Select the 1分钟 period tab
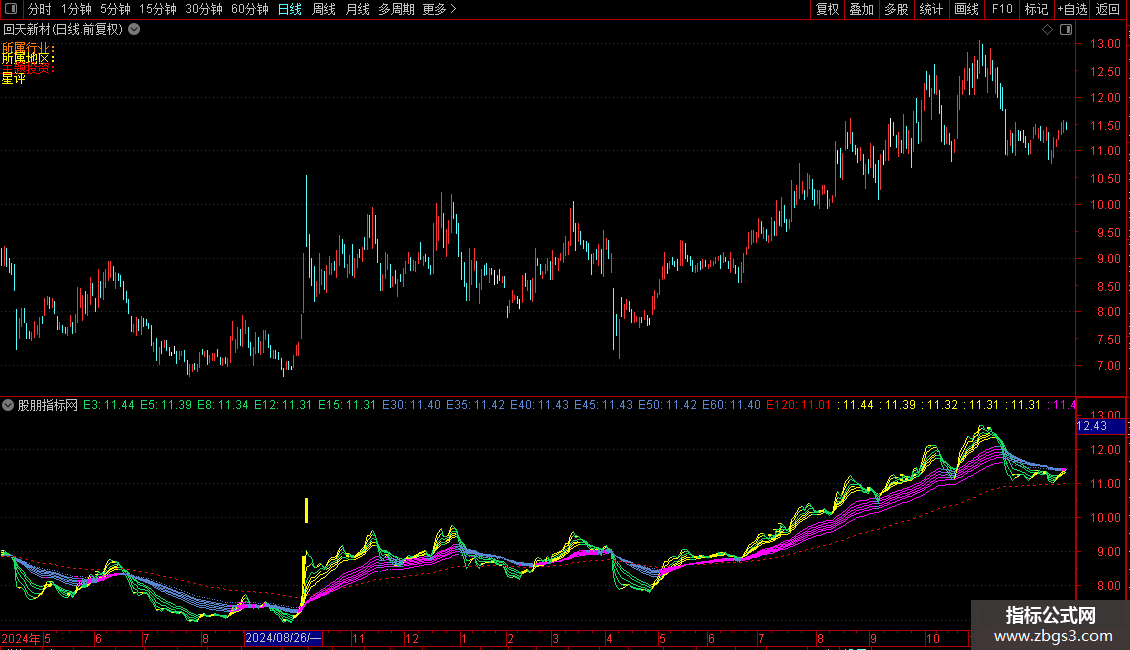This screenshot has width=1130, height=650. (76, 9)
